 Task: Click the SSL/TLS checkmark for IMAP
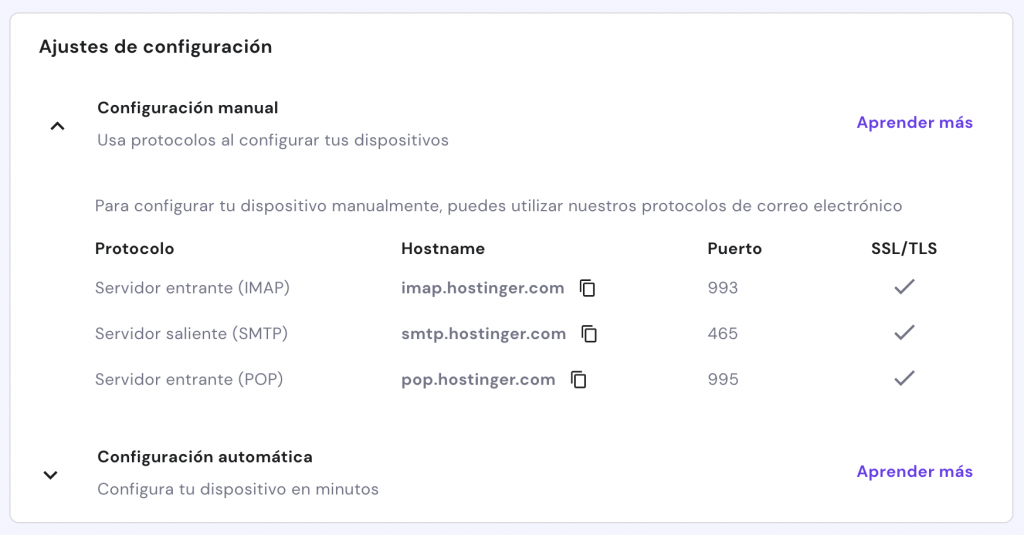click(x=904, y=287)
